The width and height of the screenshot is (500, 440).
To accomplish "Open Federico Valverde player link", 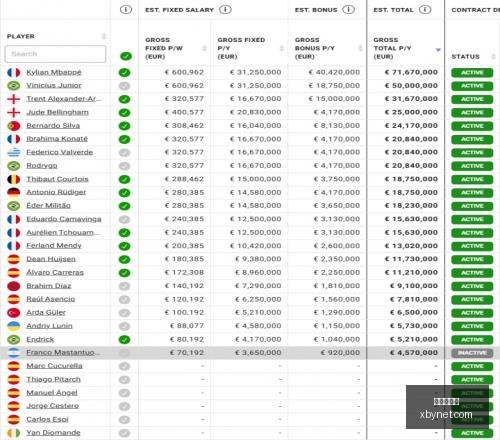I will (x=60, y=152).
